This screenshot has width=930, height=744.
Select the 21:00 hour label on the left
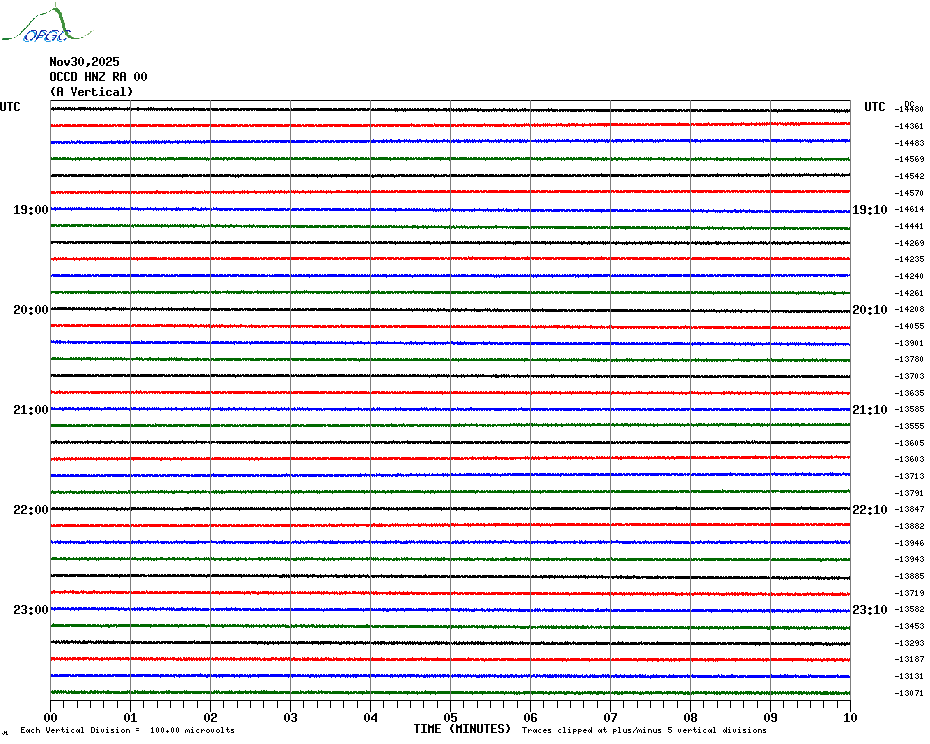point(30,410)
